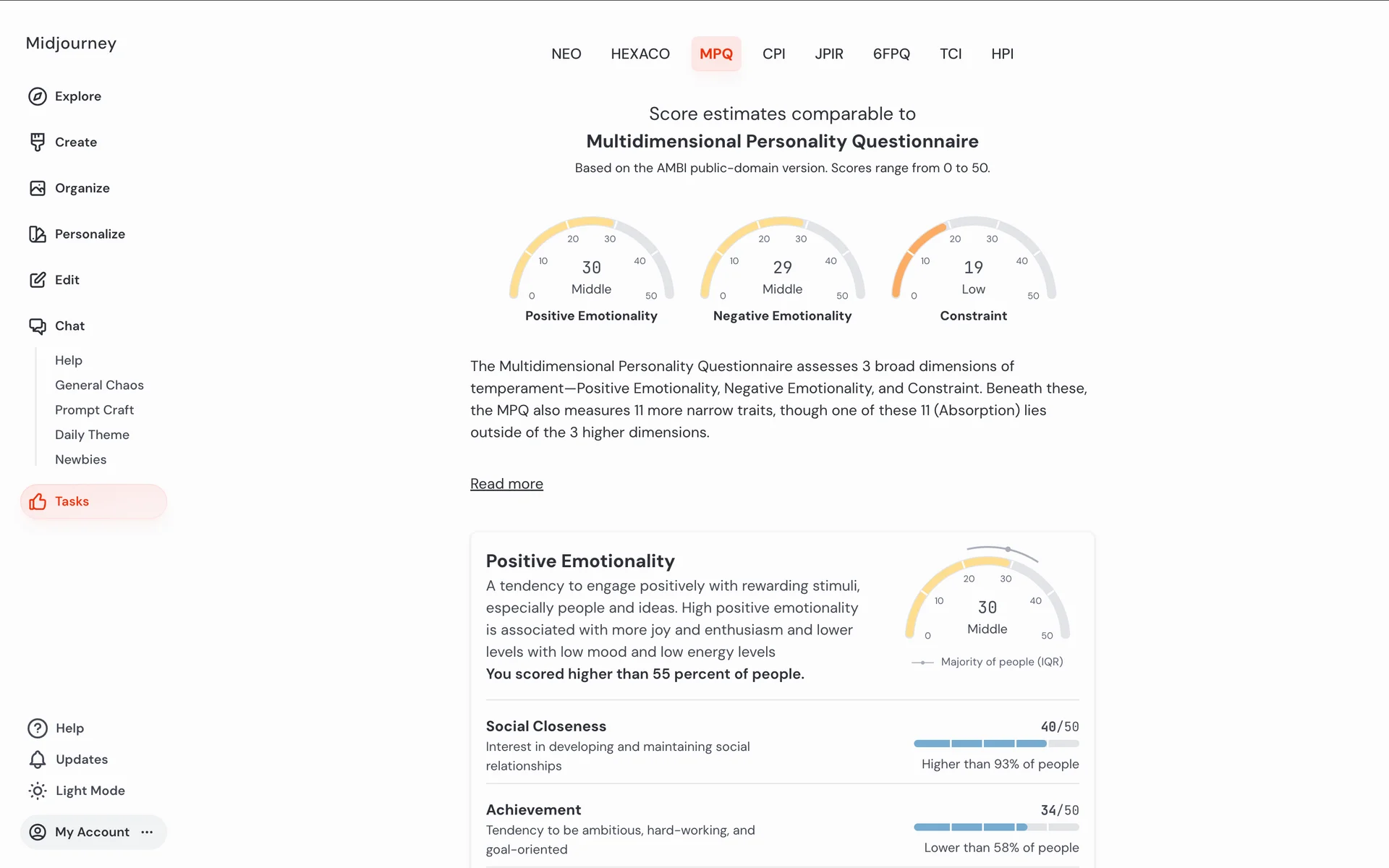The height and width of the screenshot is (868, 1389).
Task: Select the NEO tab
Action: [566, 54]
